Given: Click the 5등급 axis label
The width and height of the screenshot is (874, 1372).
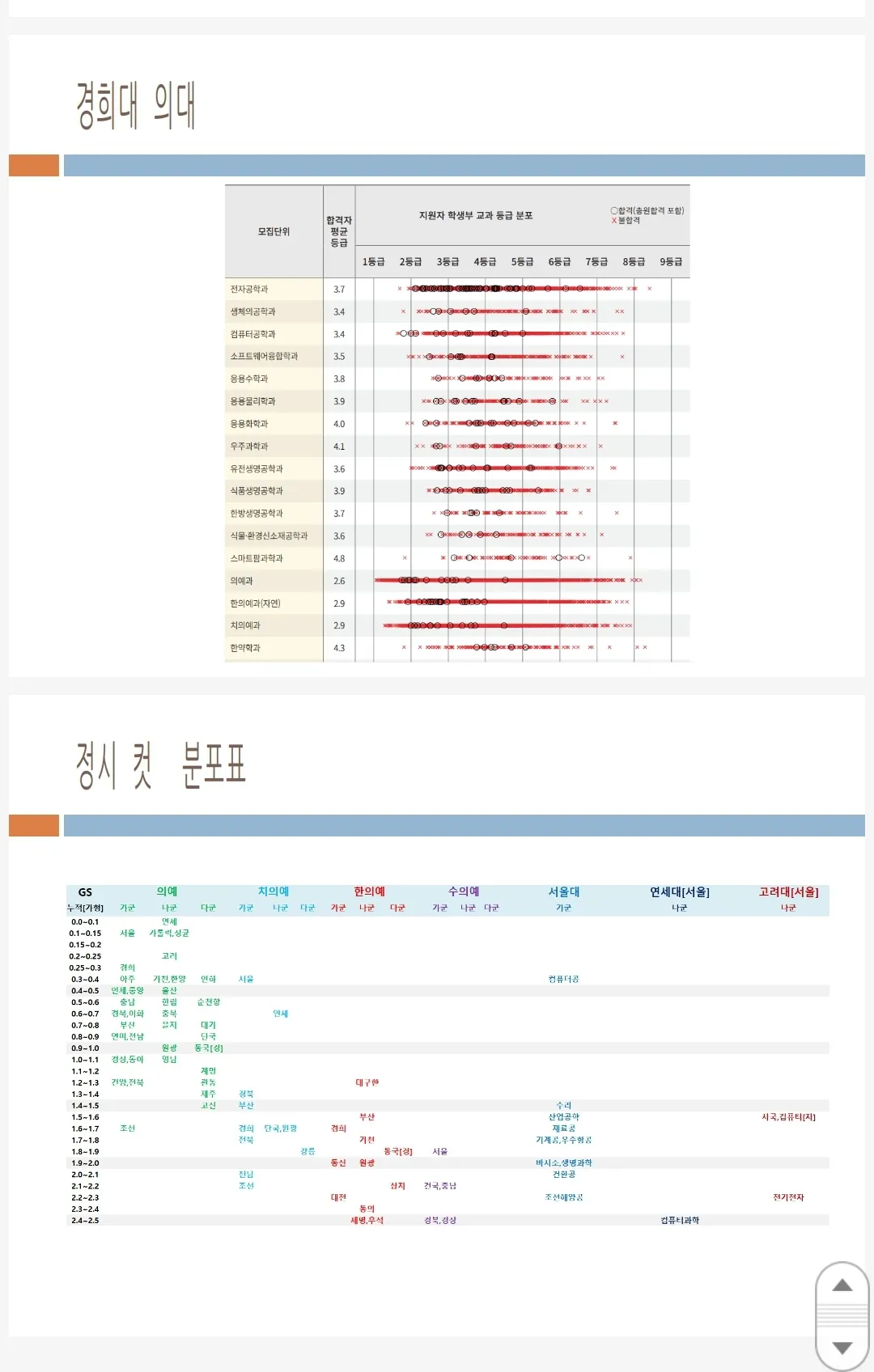Looking at the screenshot, I should tap(523, 261).
